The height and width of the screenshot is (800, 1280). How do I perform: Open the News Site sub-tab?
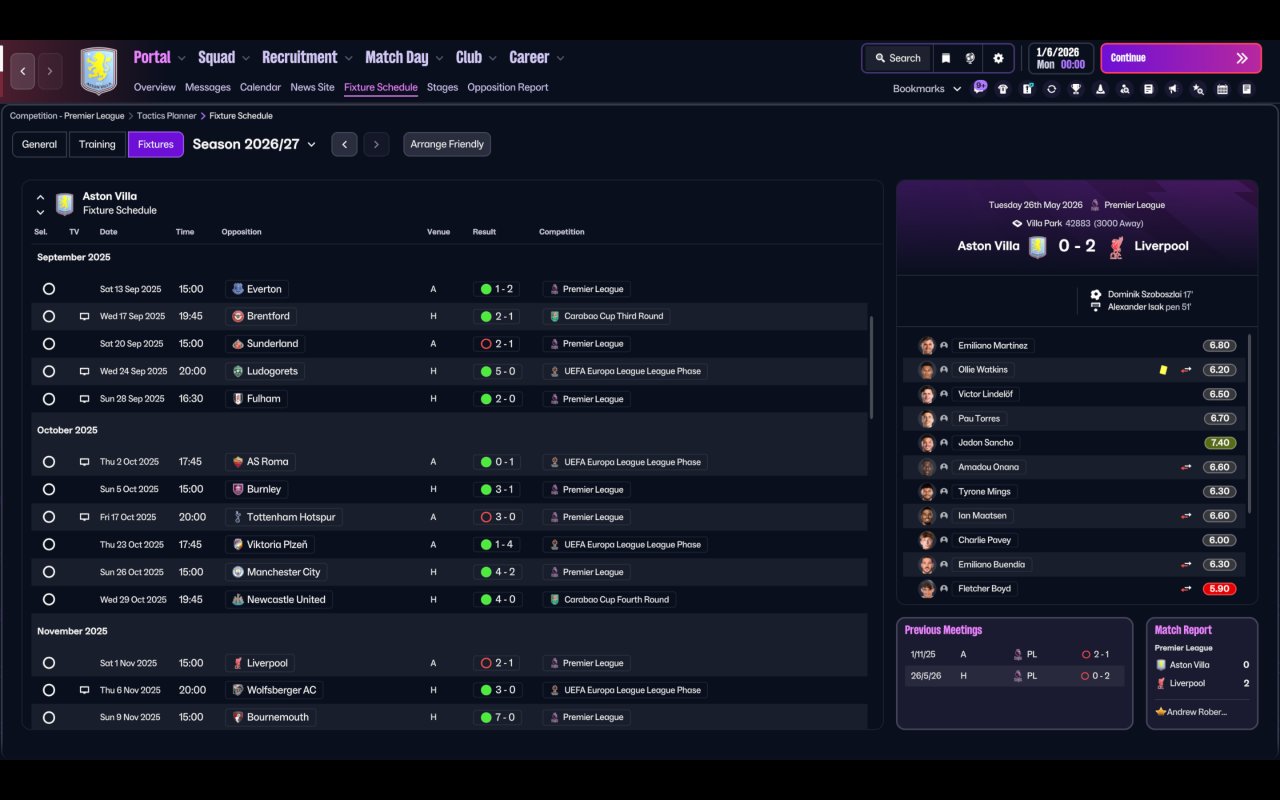click(312, 87)
